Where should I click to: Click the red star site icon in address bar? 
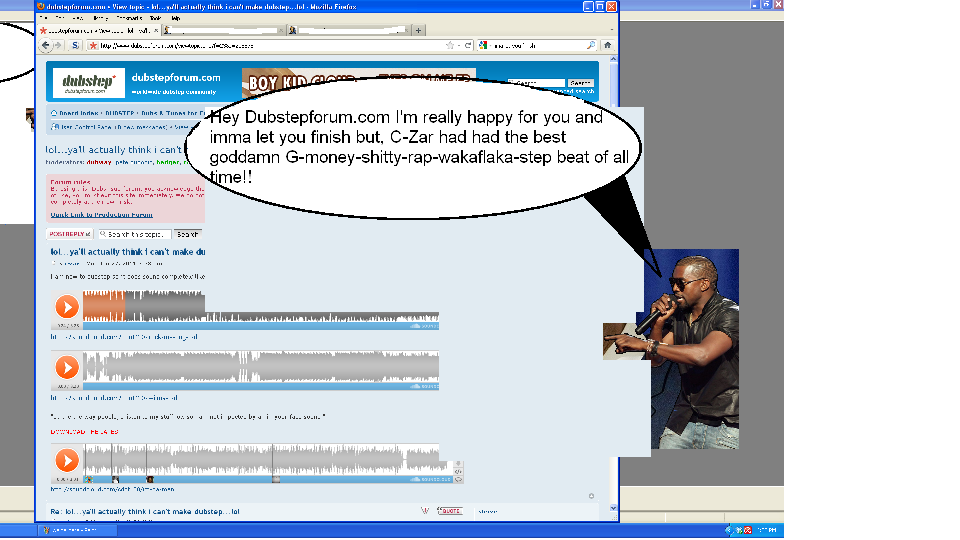93,45
